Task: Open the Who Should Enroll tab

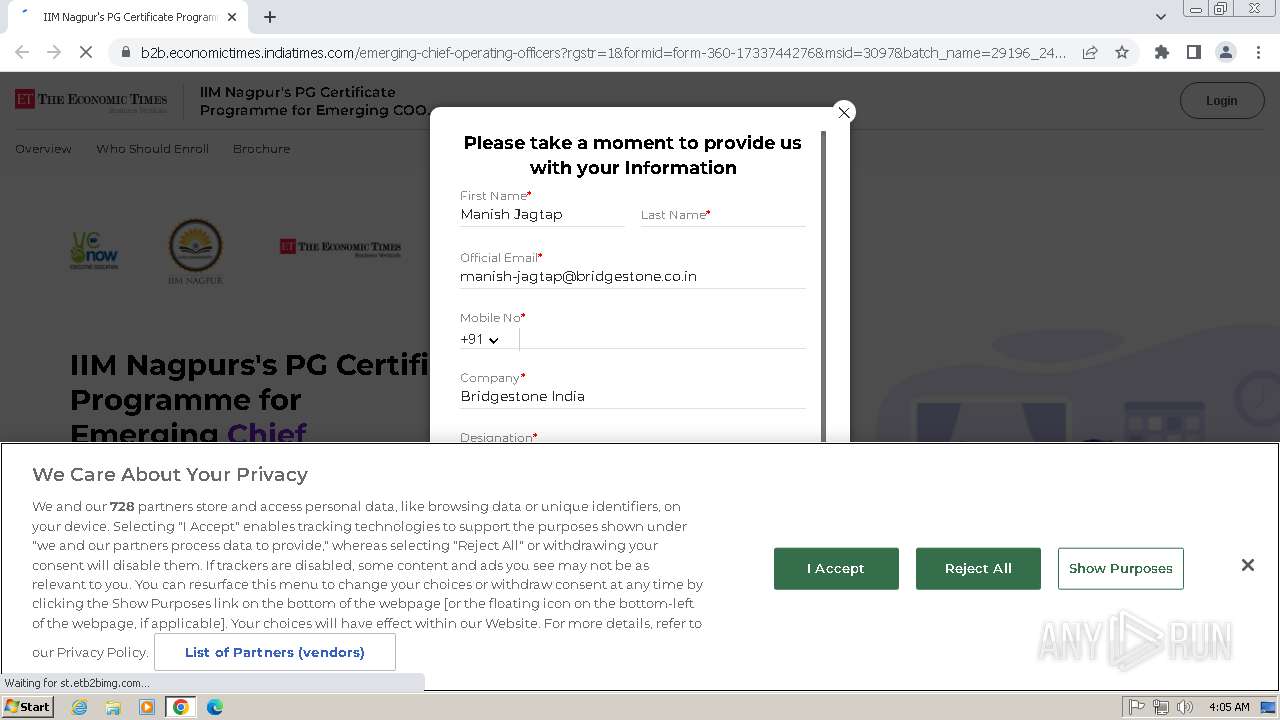Action: [x=152, y=148]
